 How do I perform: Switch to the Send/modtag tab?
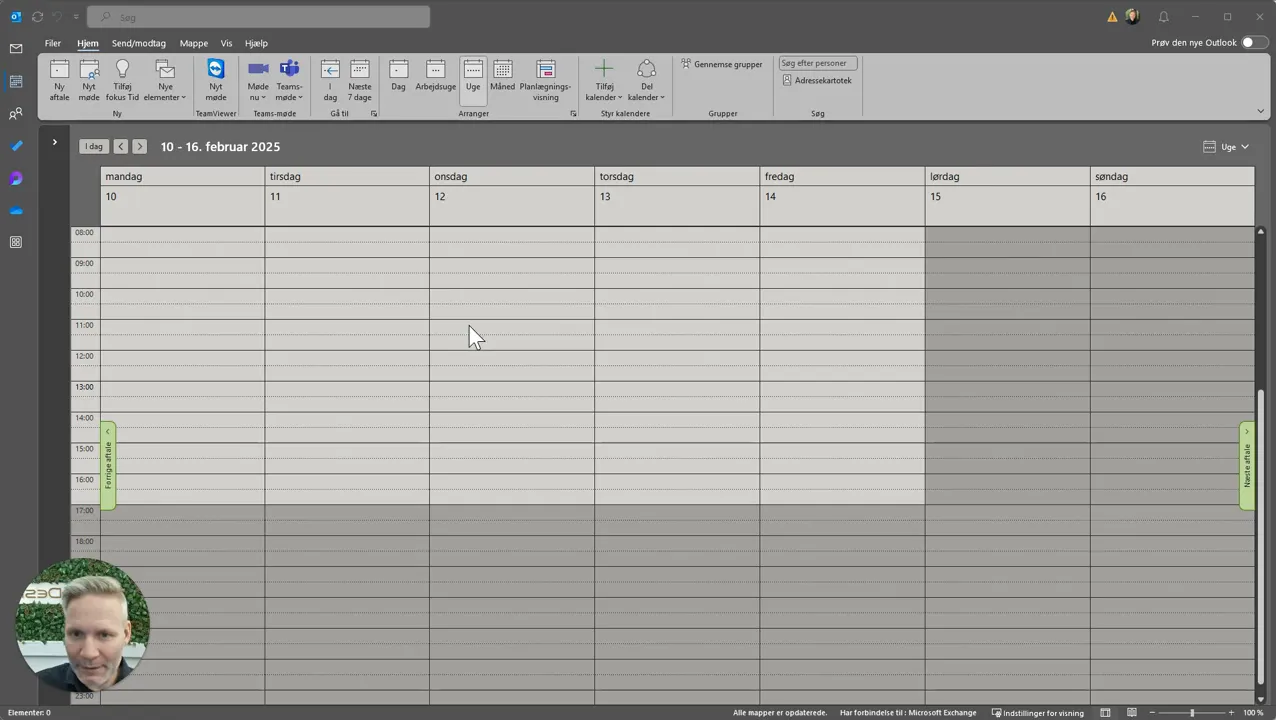click(139, 43)
